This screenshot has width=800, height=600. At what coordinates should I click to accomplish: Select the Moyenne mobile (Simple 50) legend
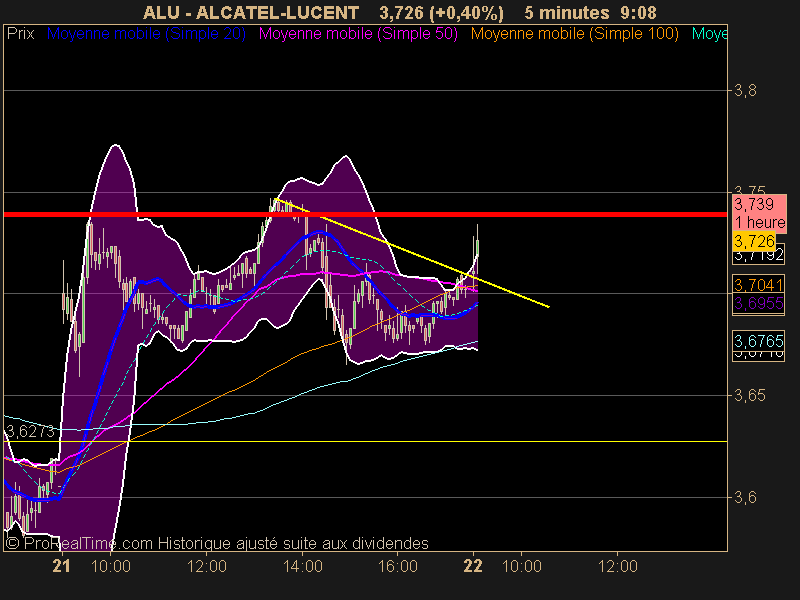click(358, 34)
